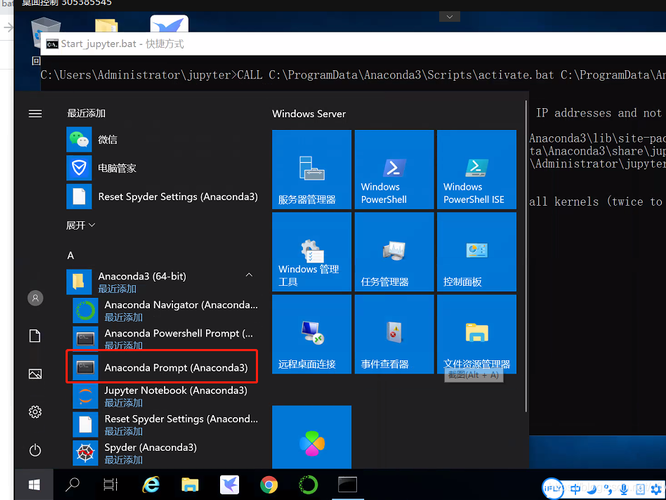
Task: Open taskbar Search
Action: click(72, 485)
